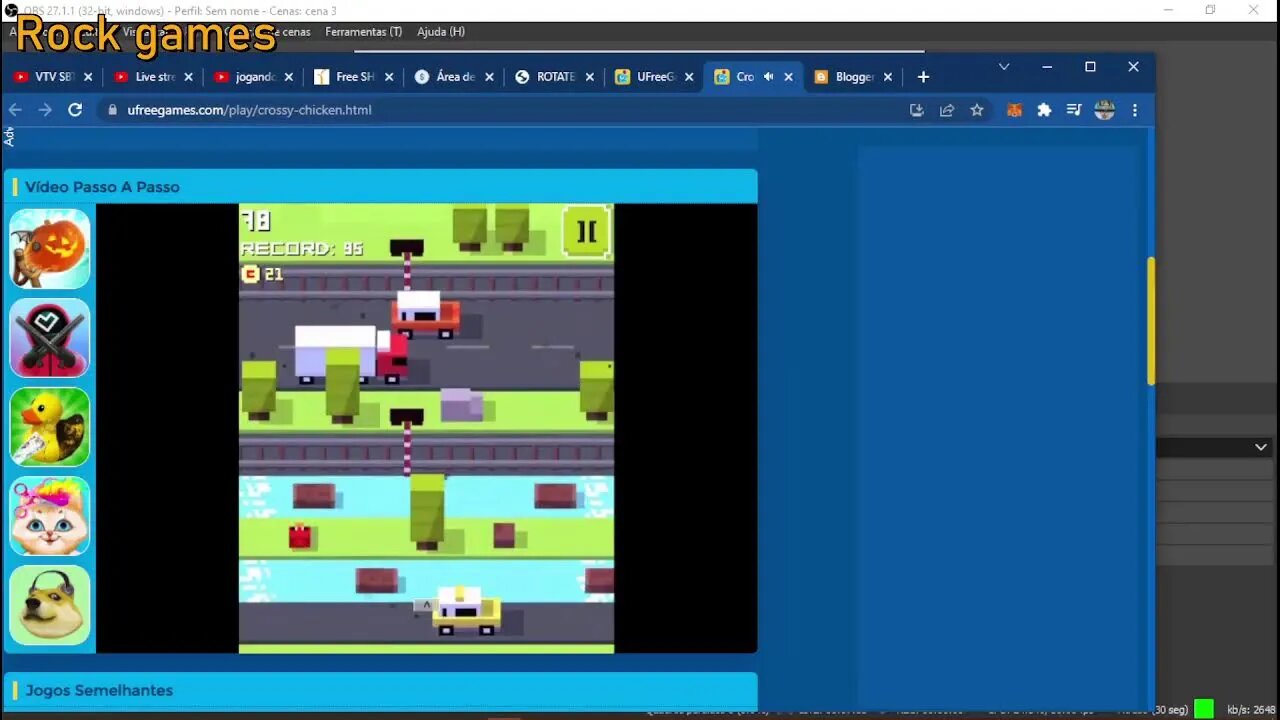Close the jogando tab
This screenshot has height=720, width=1280.
[289, 77]
